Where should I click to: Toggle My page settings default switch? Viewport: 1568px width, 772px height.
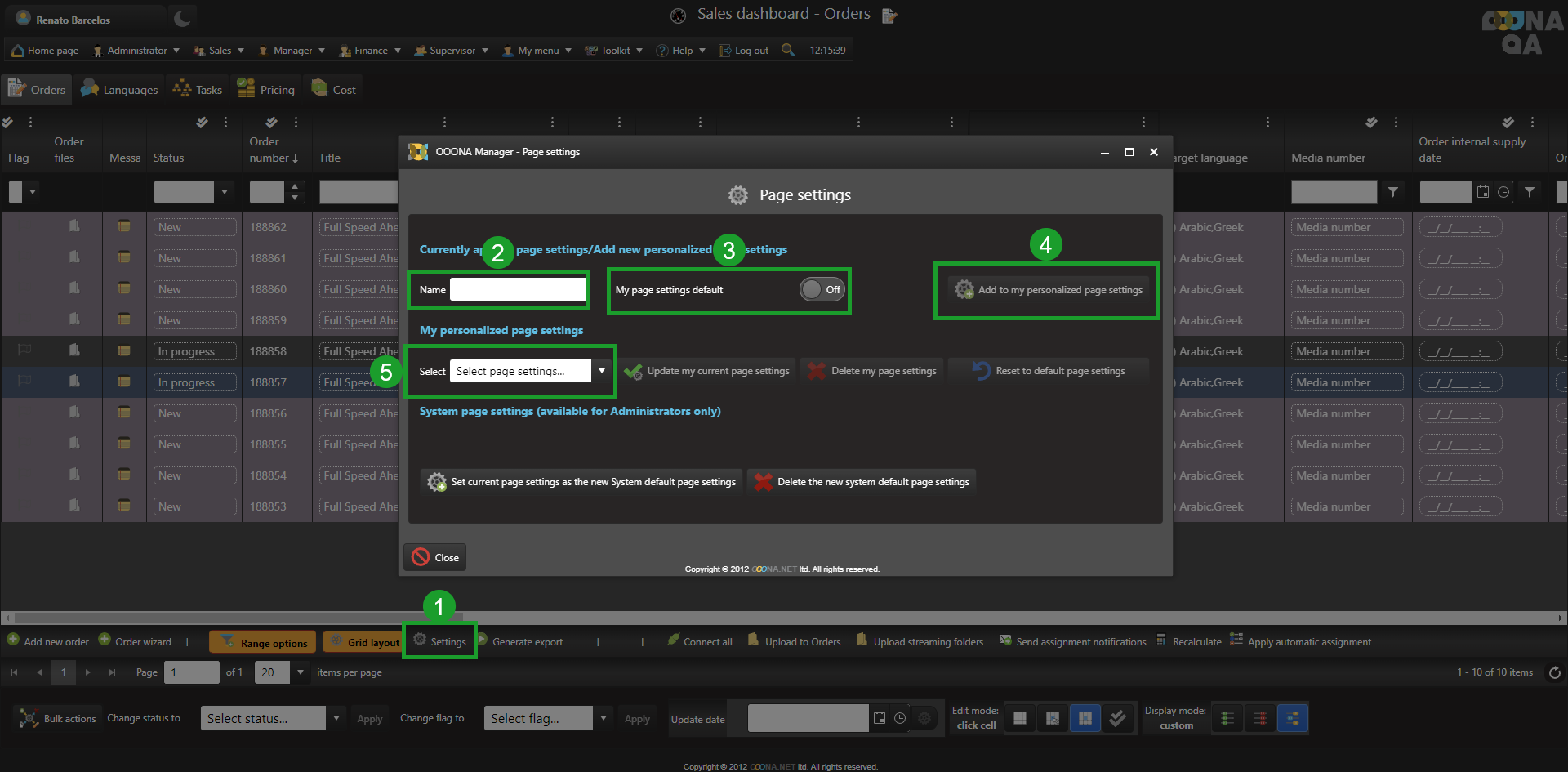[822, 289]
